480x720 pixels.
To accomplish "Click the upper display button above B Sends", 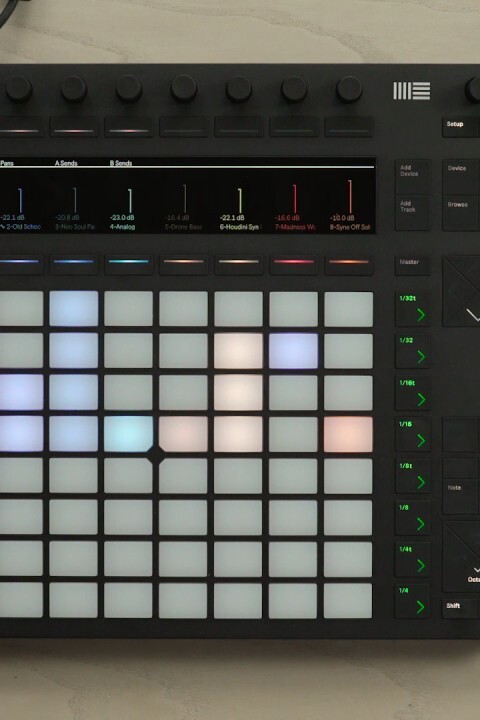I will click(129, 127).
